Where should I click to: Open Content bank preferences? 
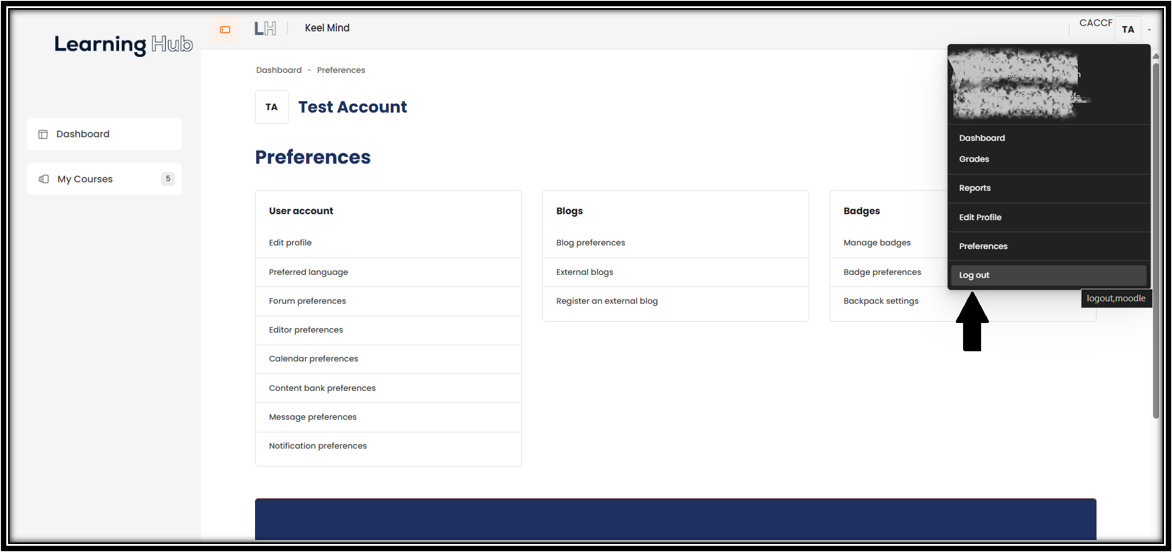(x=322, y=388)
